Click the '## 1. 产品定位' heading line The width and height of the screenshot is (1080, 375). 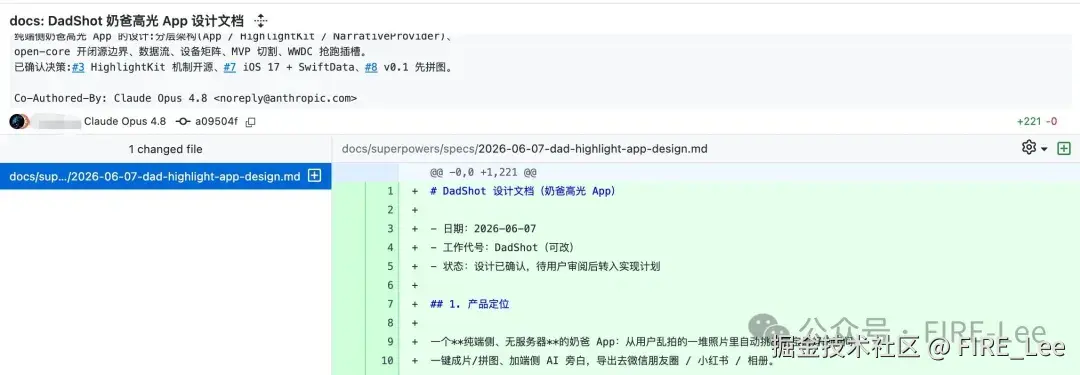[x=470, y=304]
